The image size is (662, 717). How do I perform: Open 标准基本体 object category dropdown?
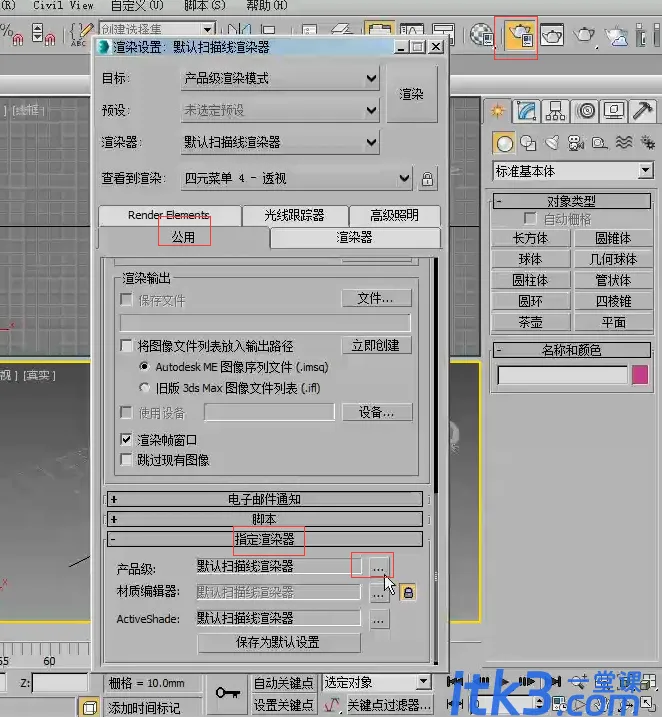click(573, 171)
